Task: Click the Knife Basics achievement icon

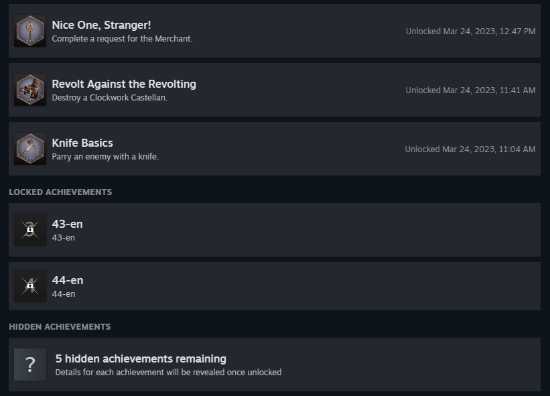Action: [30, 149]
